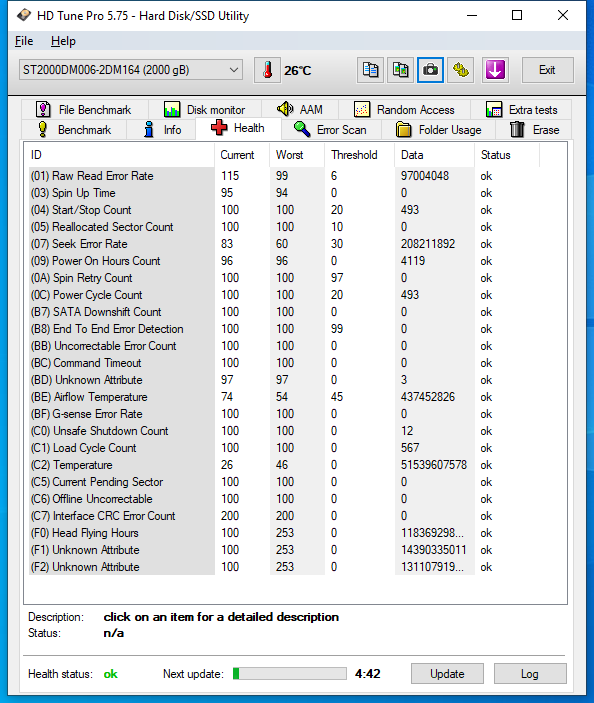Click the Worst column header

point(297,155)
